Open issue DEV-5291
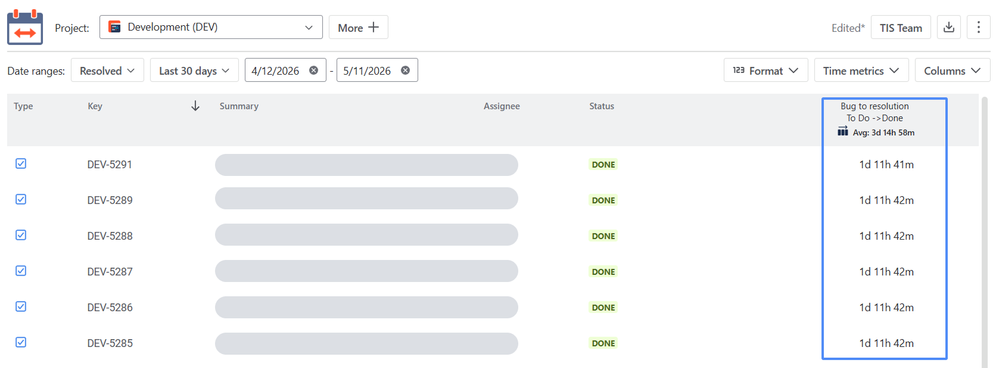The width and height of the screenshot is (999, 368). coord(110,165)
